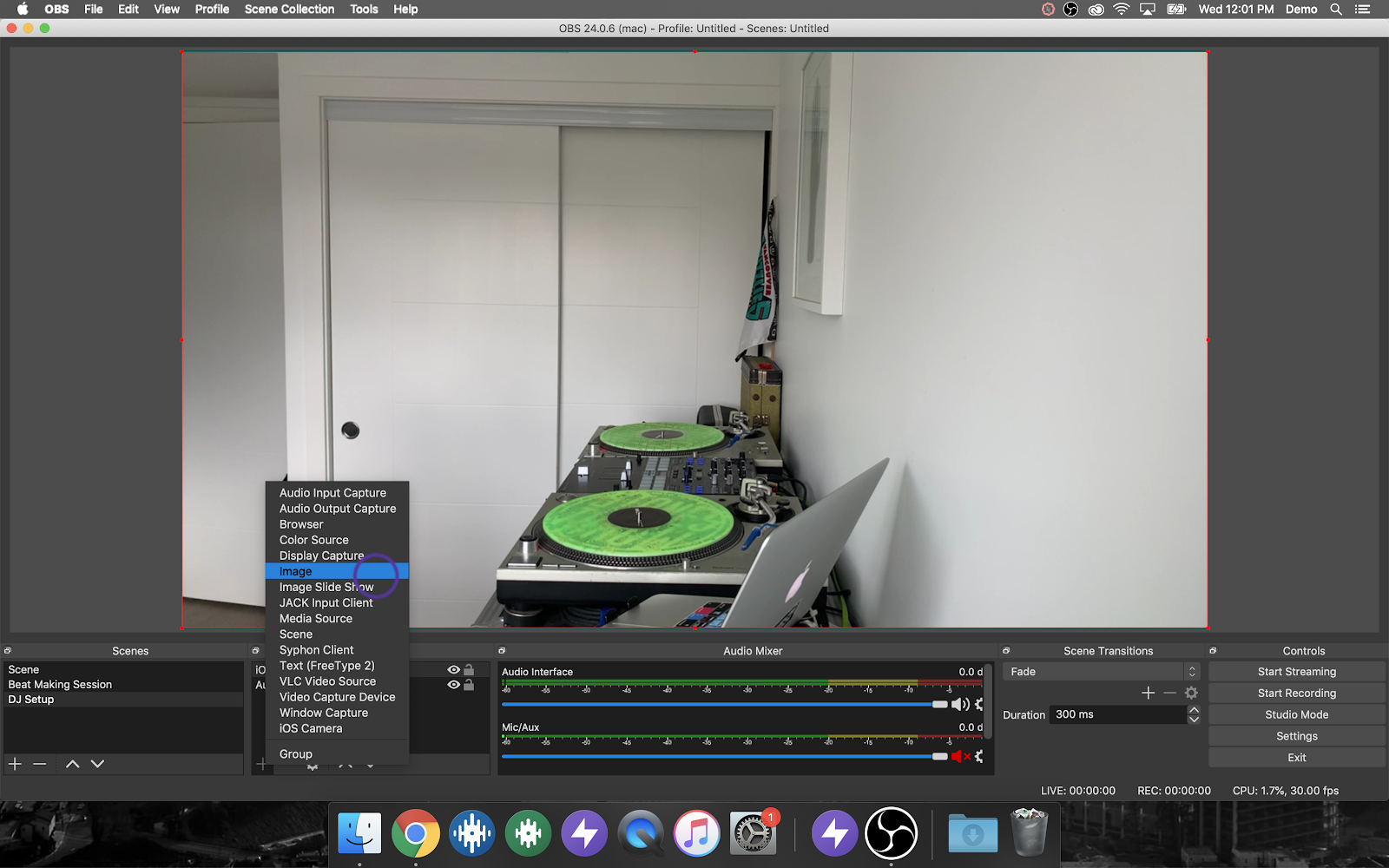Click Start Streaming

pos(1297,672)
